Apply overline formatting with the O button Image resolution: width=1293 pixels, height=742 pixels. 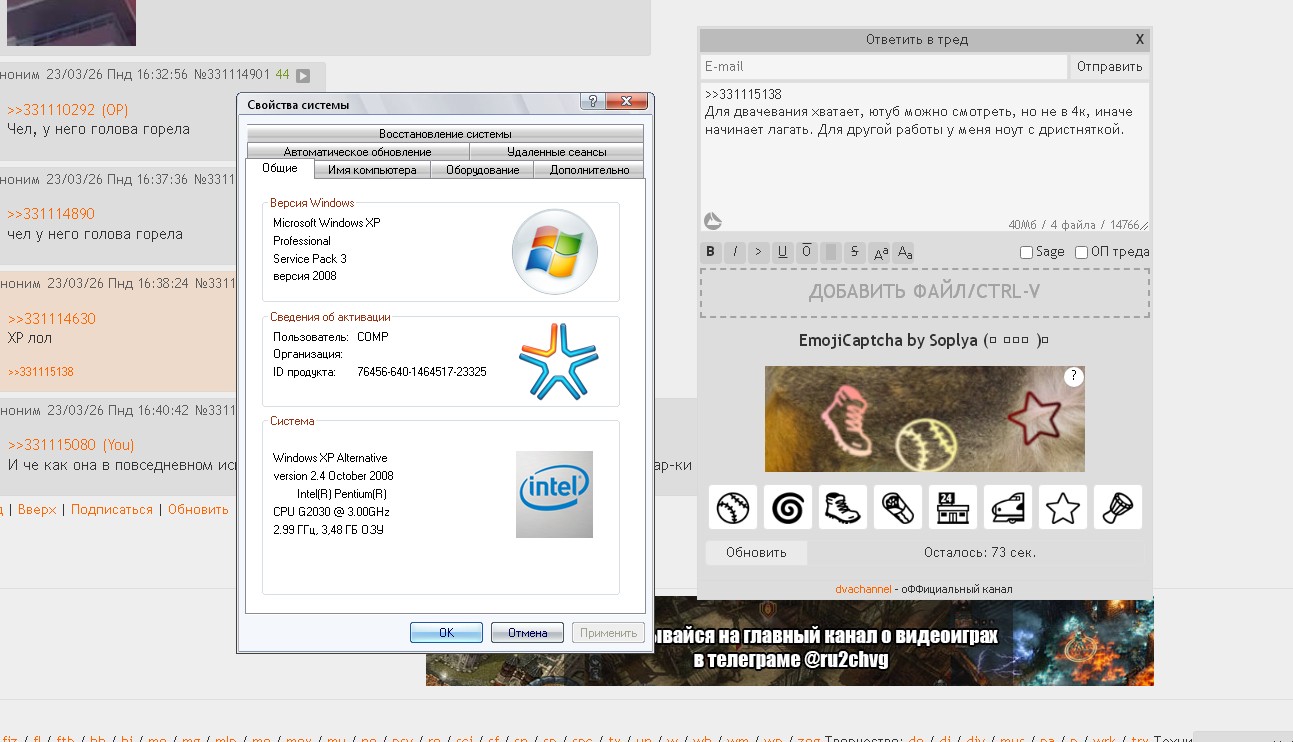coord(807,252)
